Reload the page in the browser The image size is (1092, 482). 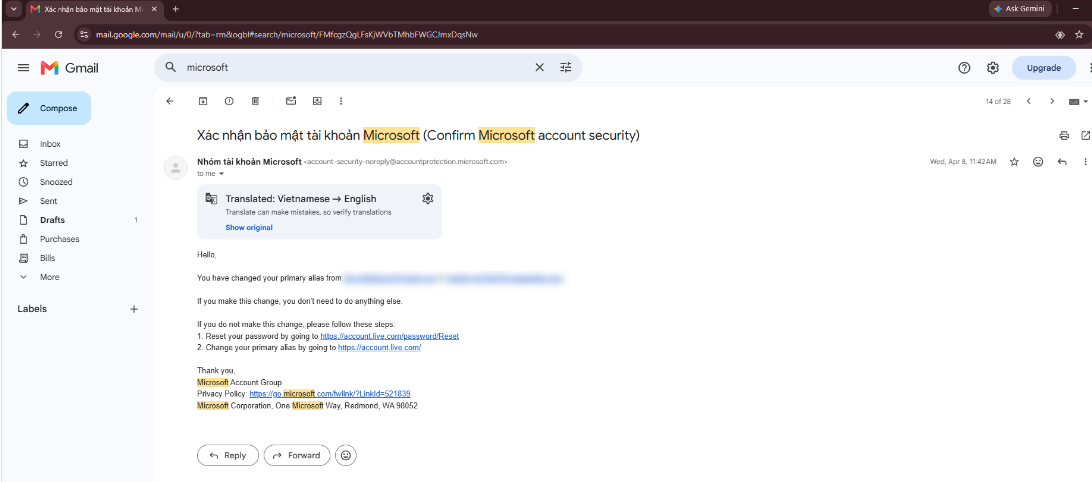coord(58,34)
